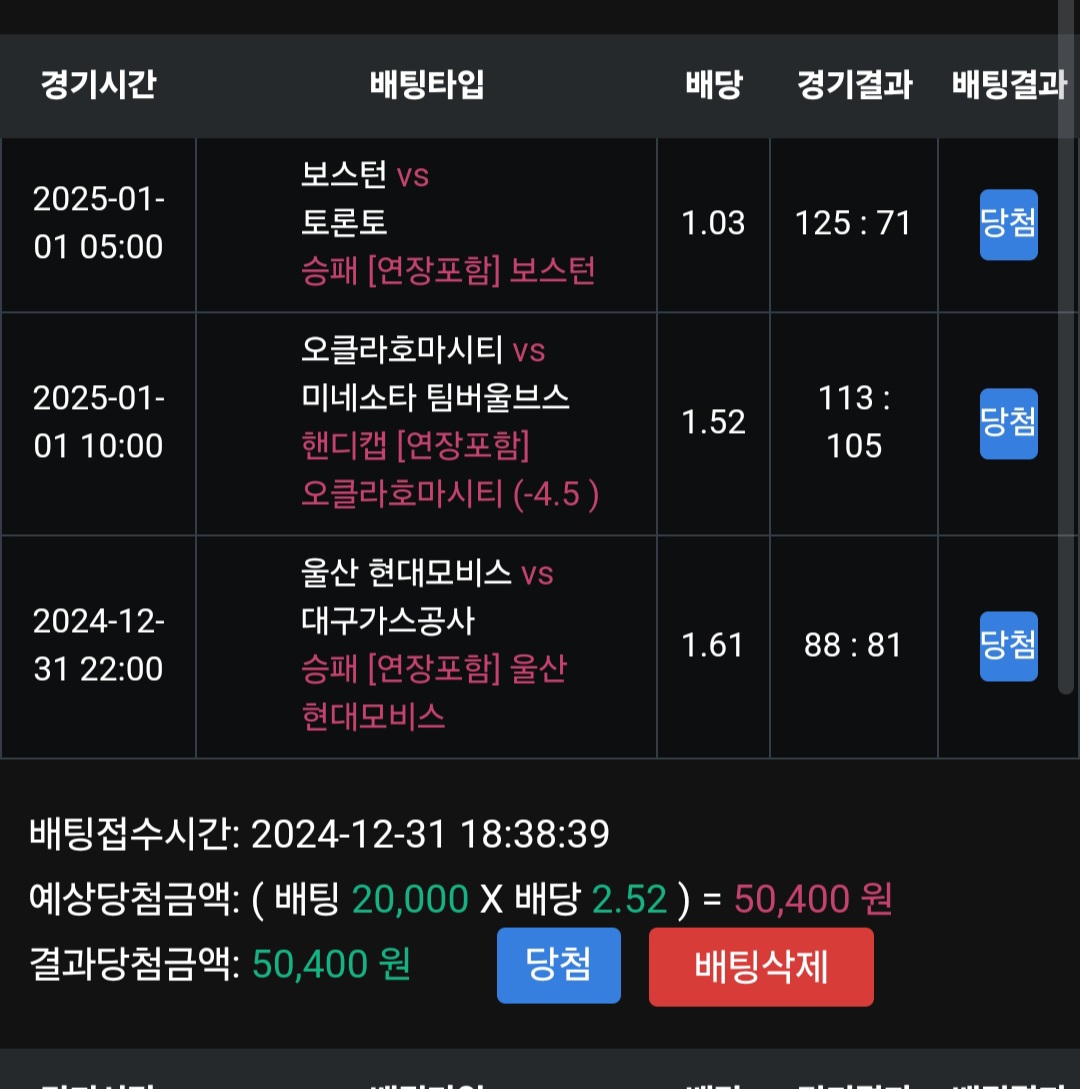Click the 경기결과 column header
The height and width of the screenshot is (1089, 1080).
click(854, 85)
